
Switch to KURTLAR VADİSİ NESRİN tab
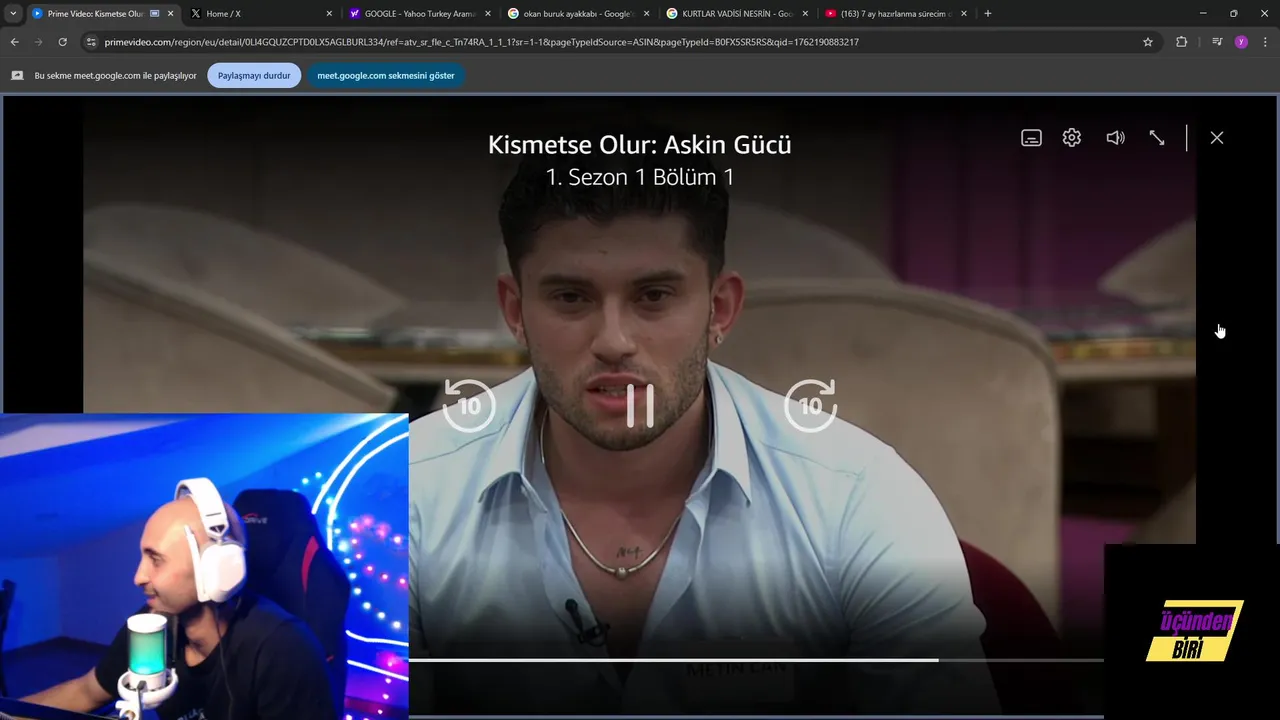click(x=737, y=14)
